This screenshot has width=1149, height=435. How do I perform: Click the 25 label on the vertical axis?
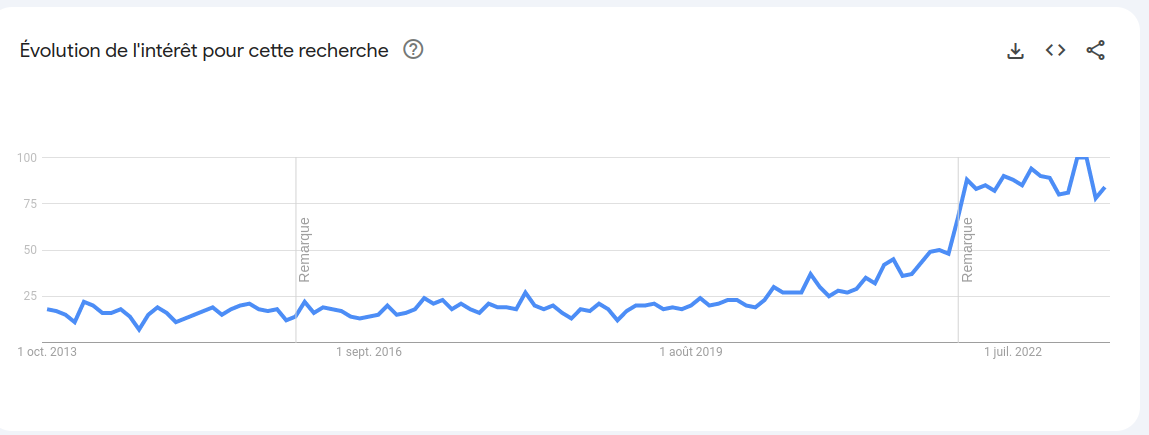30,297
